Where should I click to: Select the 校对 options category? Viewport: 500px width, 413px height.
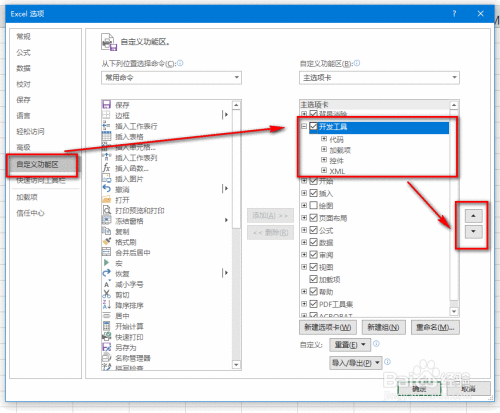tap(24, 84)
